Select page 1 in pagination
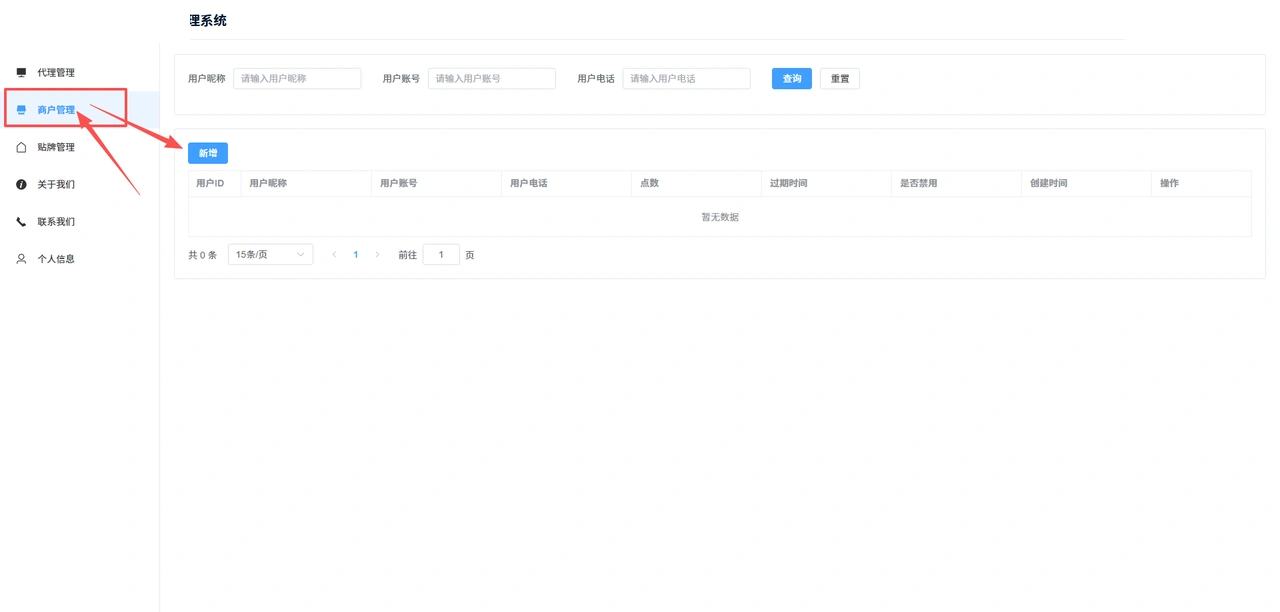Screen dimensions: 1280x612 pos(356,255)
